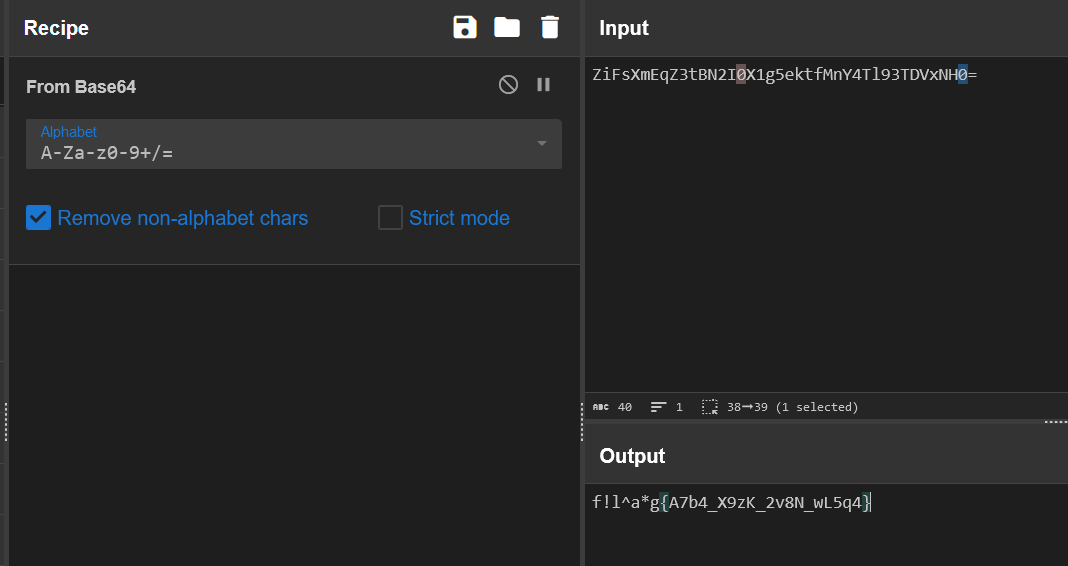This screenshot has width=1068, height=566.
Task: Set breakpoint pause icon on From Base64
Action: (x=544, y=84)
